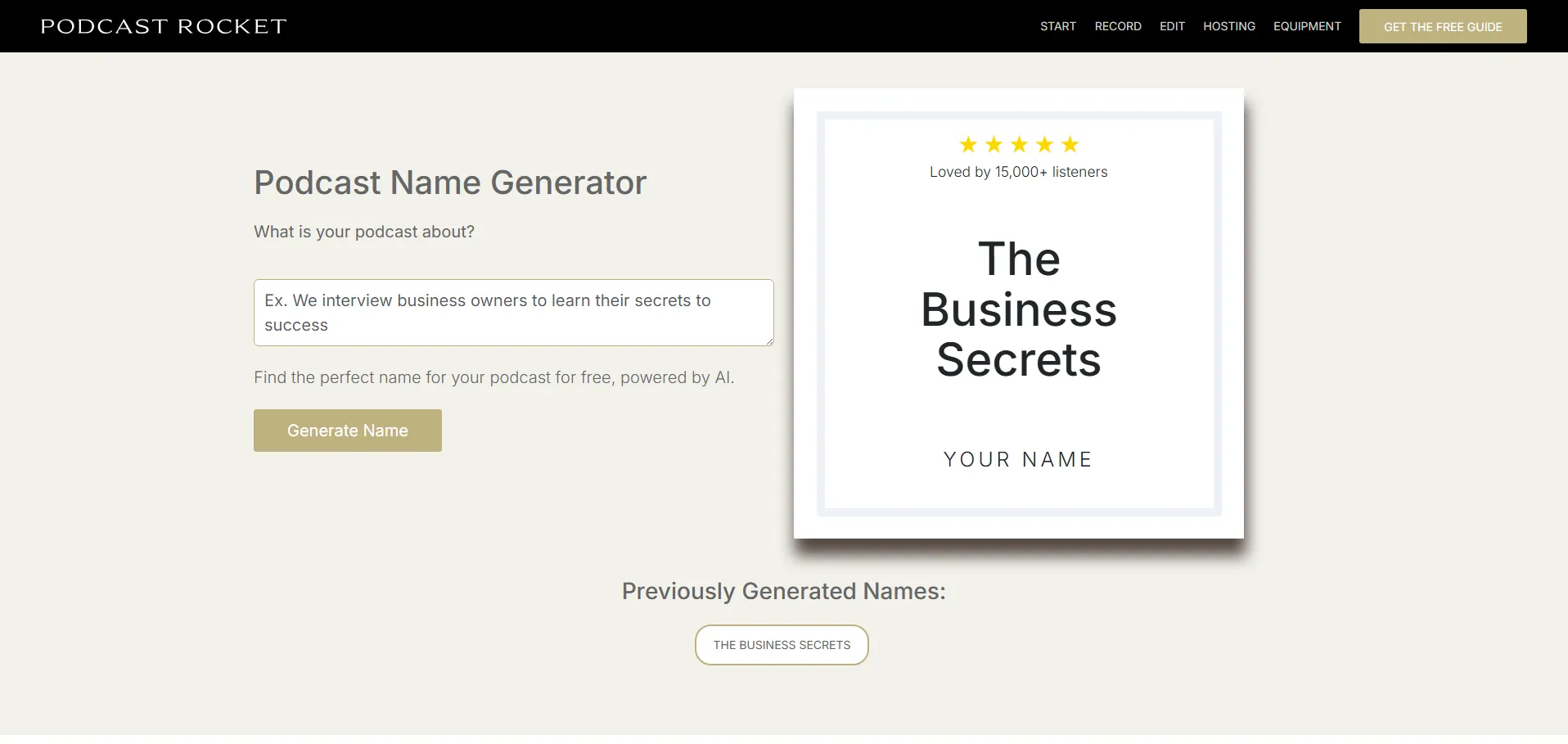Open the Start menu item
The width and height of the screenshot is (1568, 744).
(1057, 26)
